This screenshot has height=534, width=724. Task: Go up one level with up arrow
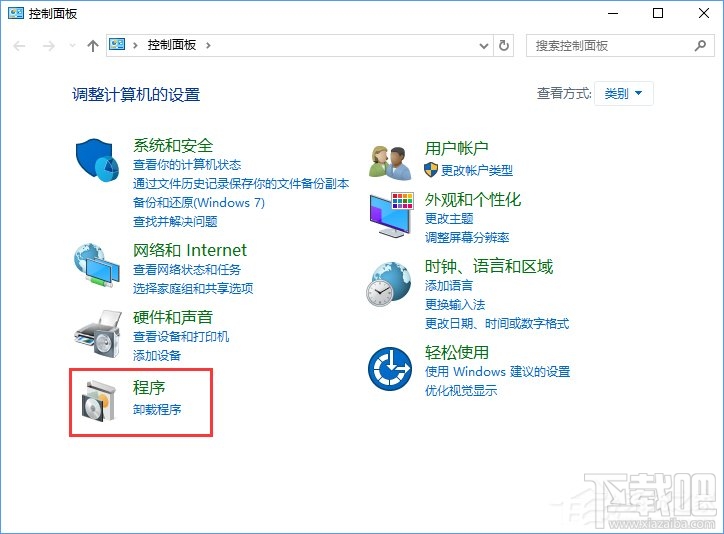tap(93, 46)
